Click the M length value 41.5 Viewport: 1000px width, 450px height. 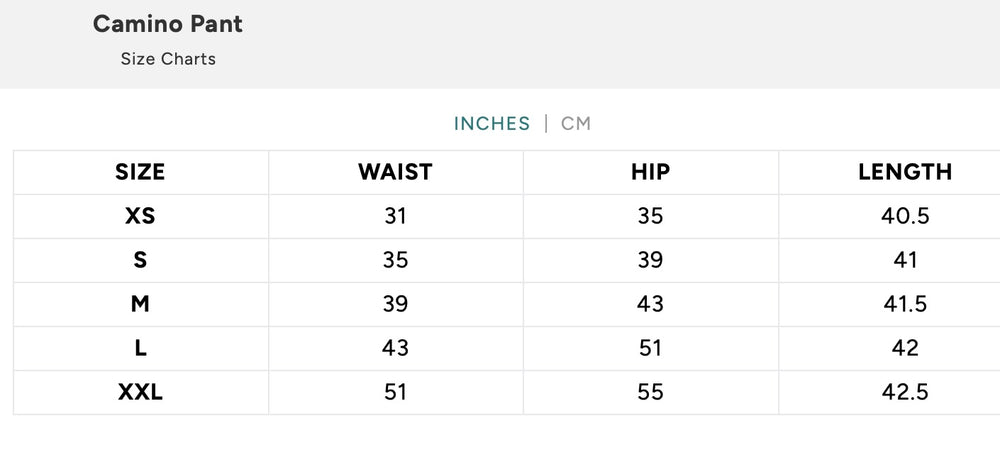[905, 304]
